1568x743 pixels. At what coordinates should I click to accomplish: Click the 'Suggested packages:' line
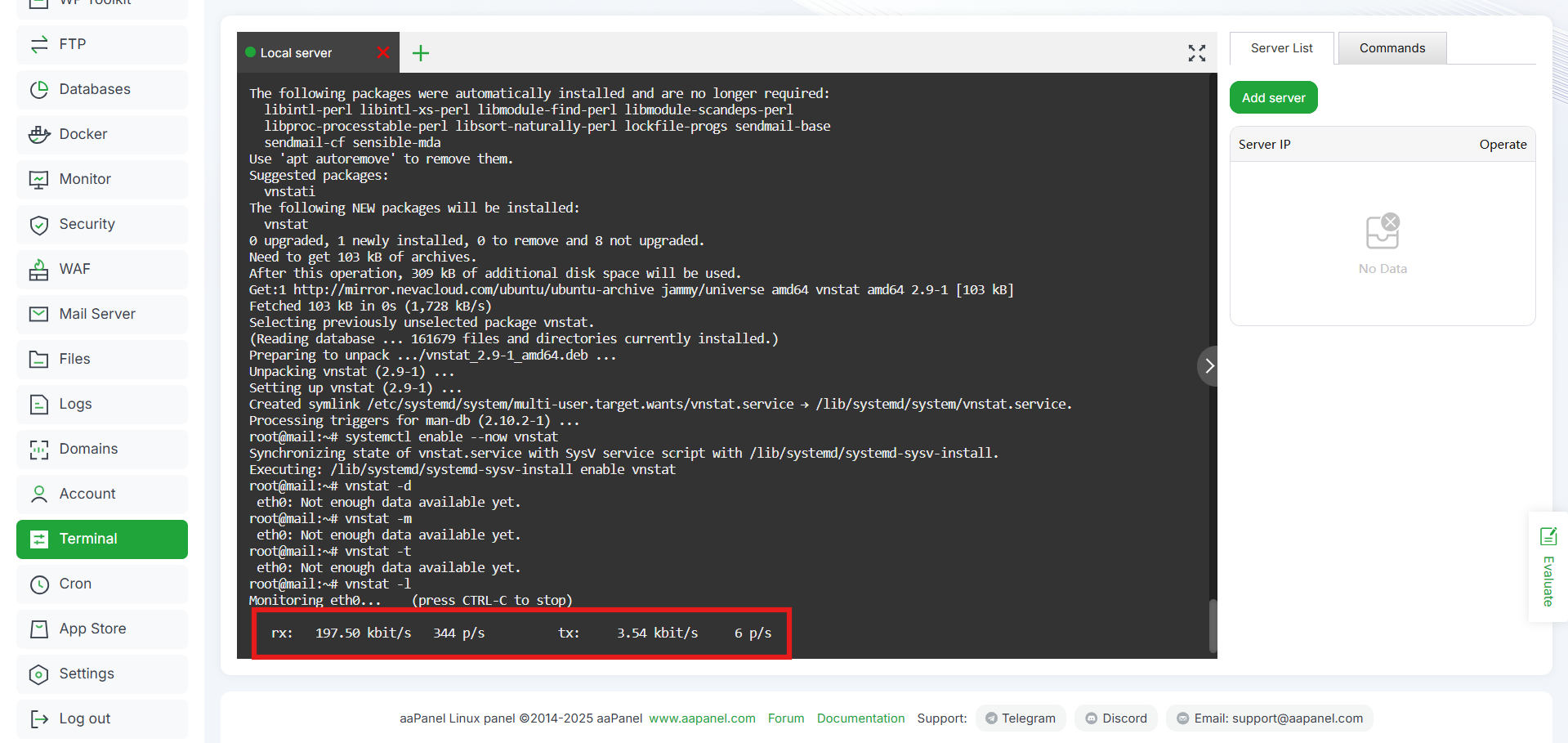coord(319,175)
